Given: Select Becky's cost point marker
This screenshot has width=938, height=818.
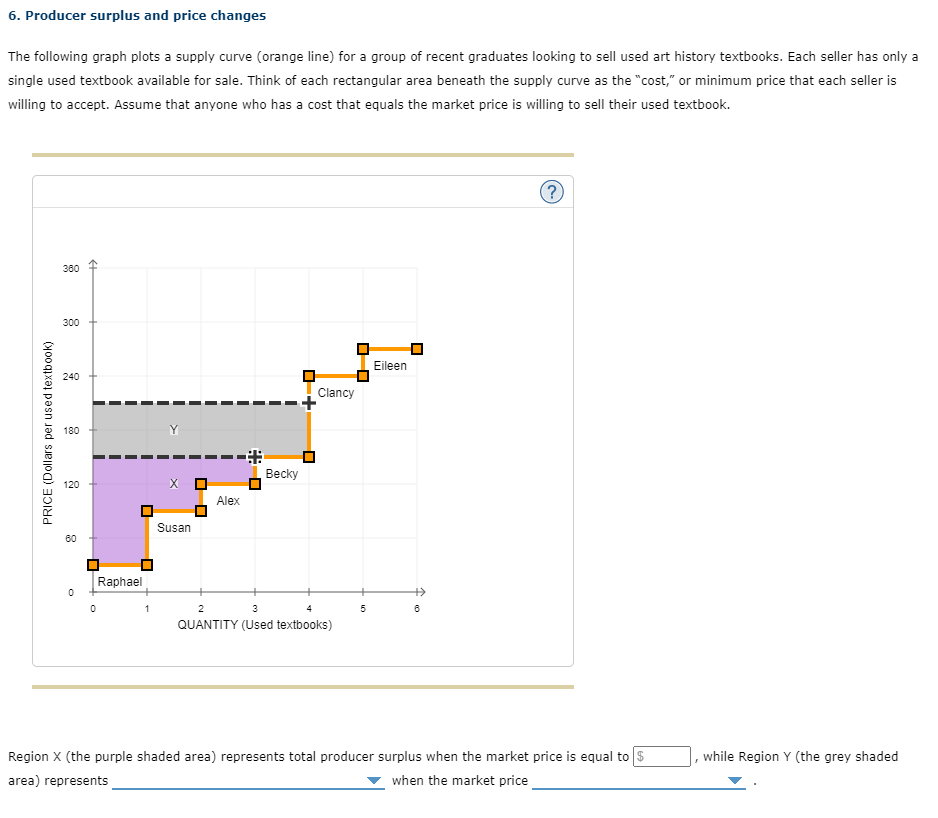Looking at the screenshot, I should tap(308, 456).
